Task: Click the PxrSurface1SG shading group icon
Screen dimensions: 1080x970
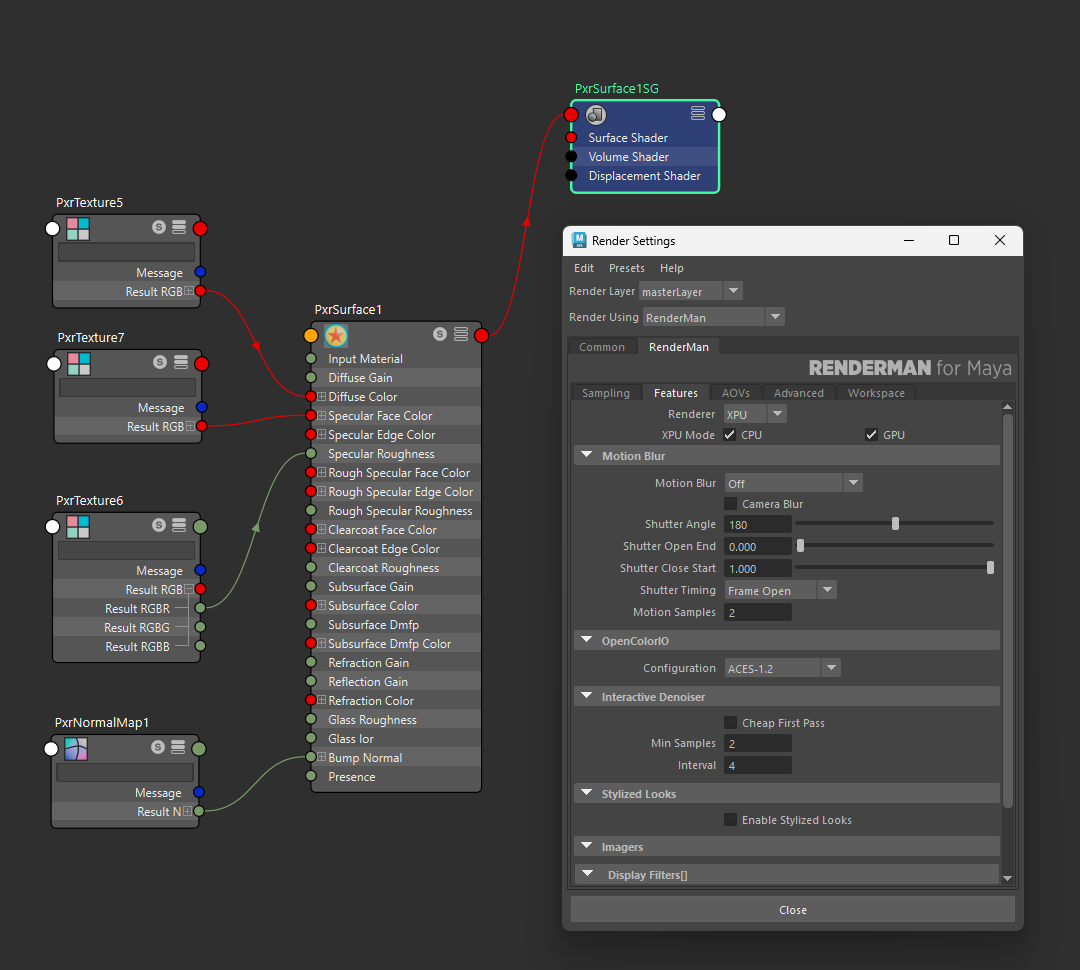Action: click(x=596, y=114)
